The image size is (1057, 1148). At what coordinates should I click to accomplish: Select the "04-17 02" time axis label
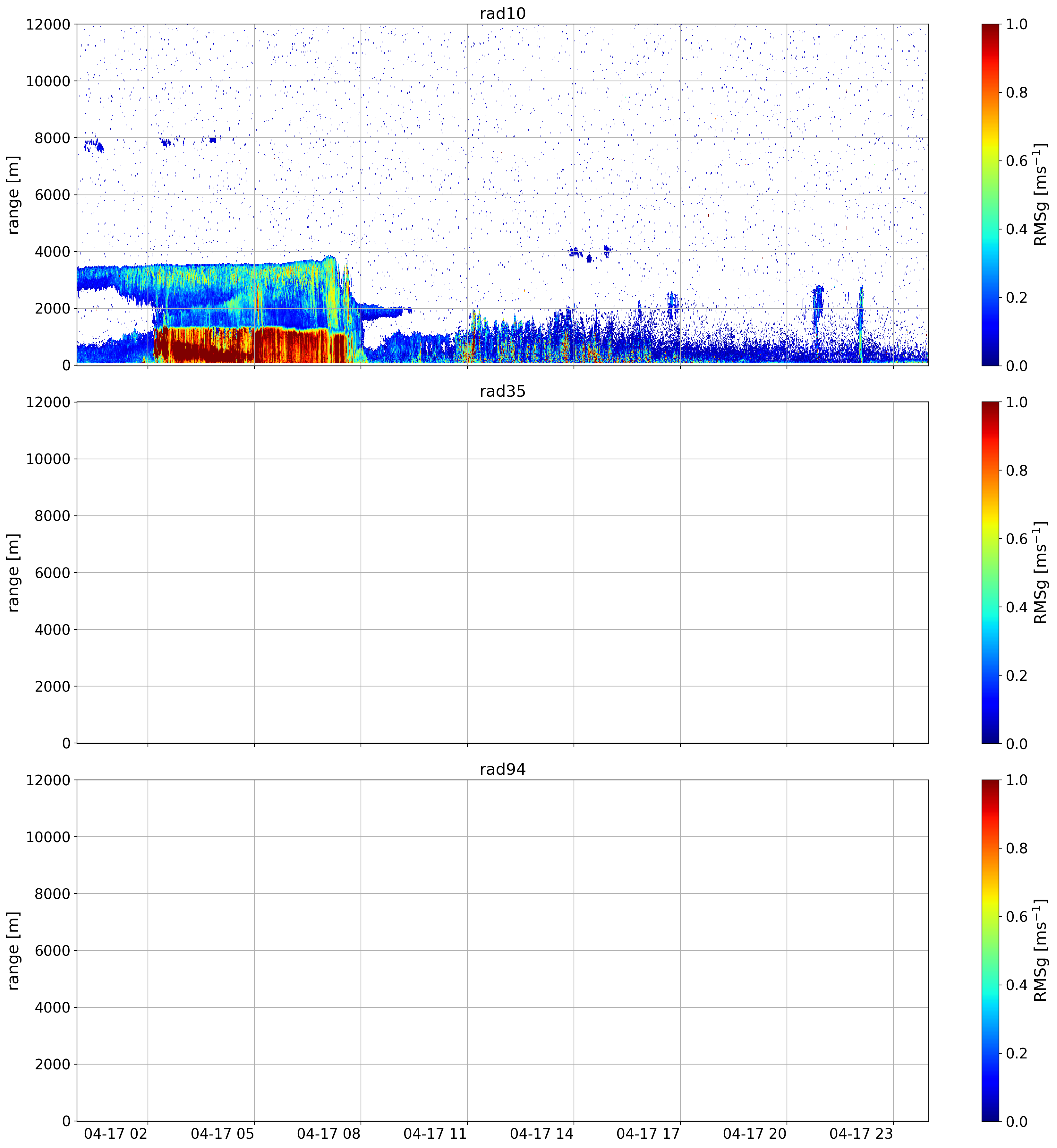(x=116, y=1134)
